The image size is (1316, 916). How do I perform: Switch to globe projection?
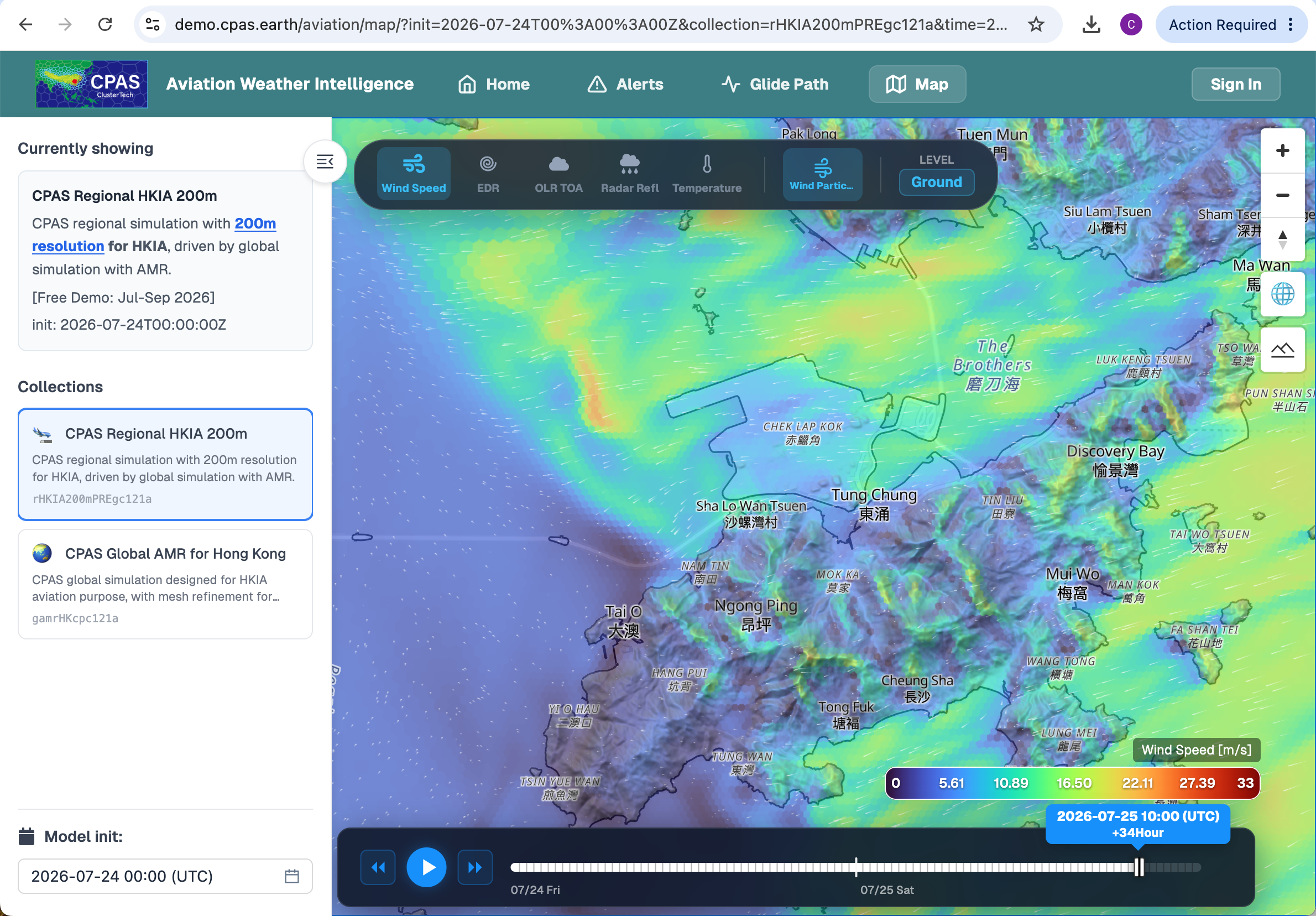[1282, 294]
